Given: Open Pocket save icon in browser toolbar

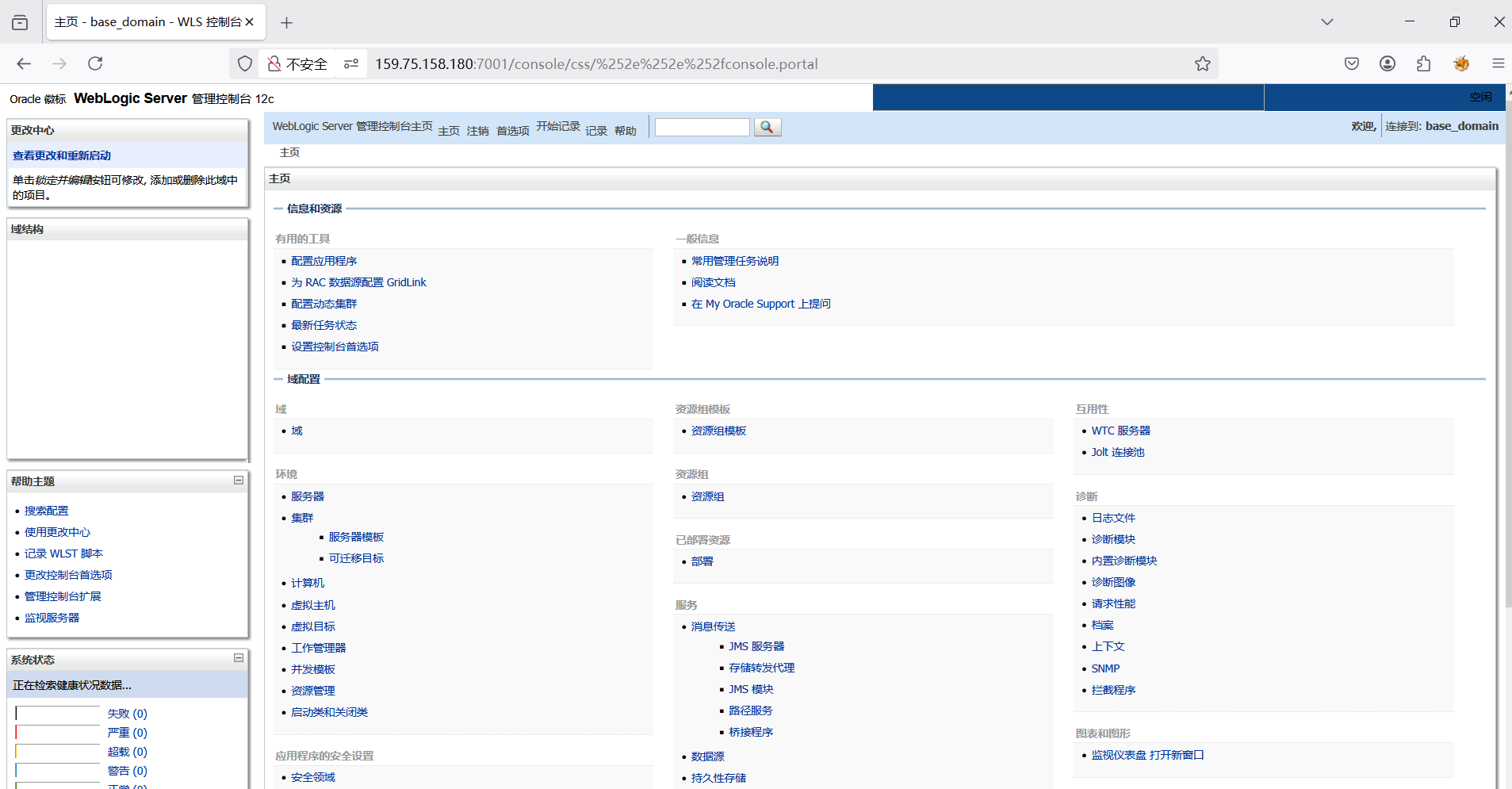Looking at the screenshot, I should pyautogui.click(x=1352, y=63).
